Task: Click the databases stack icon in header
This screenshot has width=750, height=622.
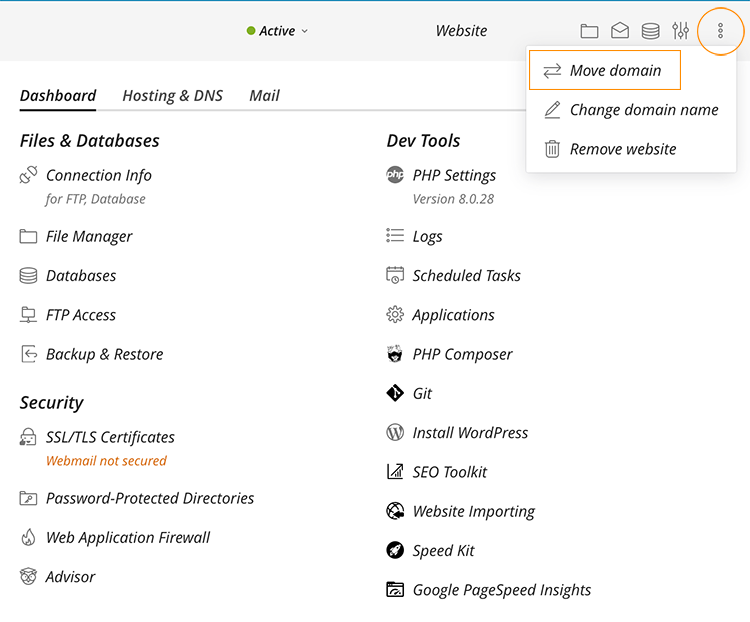Action: click(650, 31)
